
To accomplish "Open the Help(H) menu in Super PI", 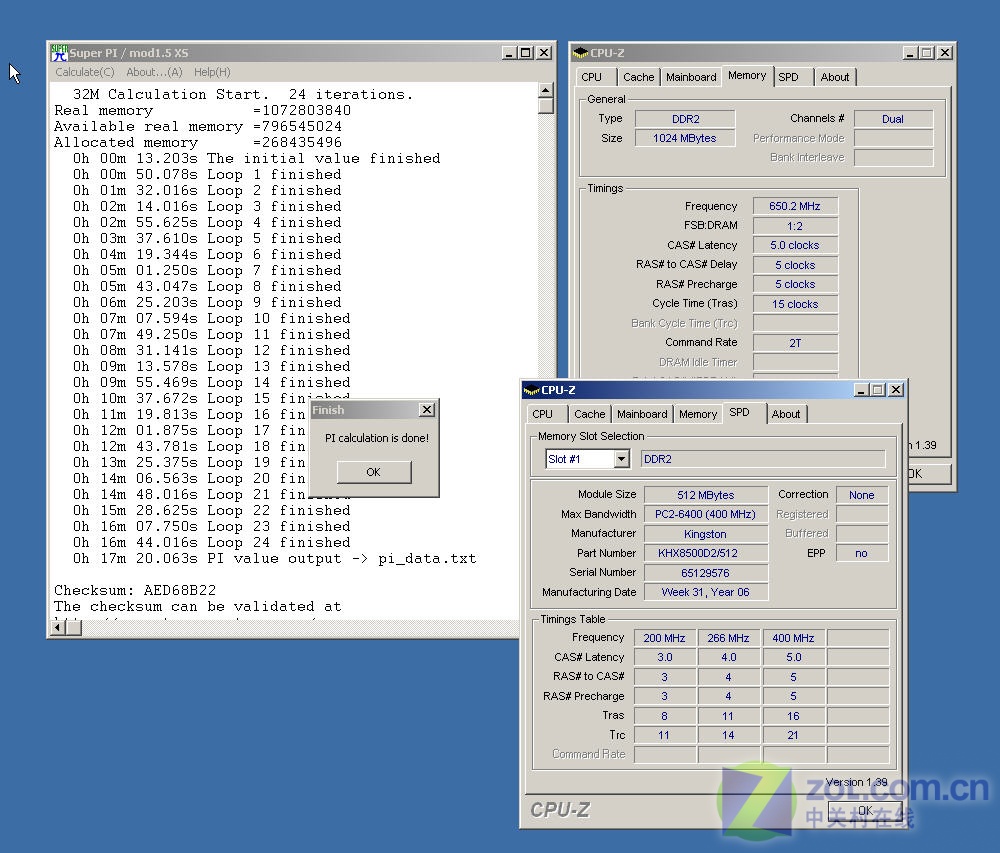I will click(x=212, y=72).
